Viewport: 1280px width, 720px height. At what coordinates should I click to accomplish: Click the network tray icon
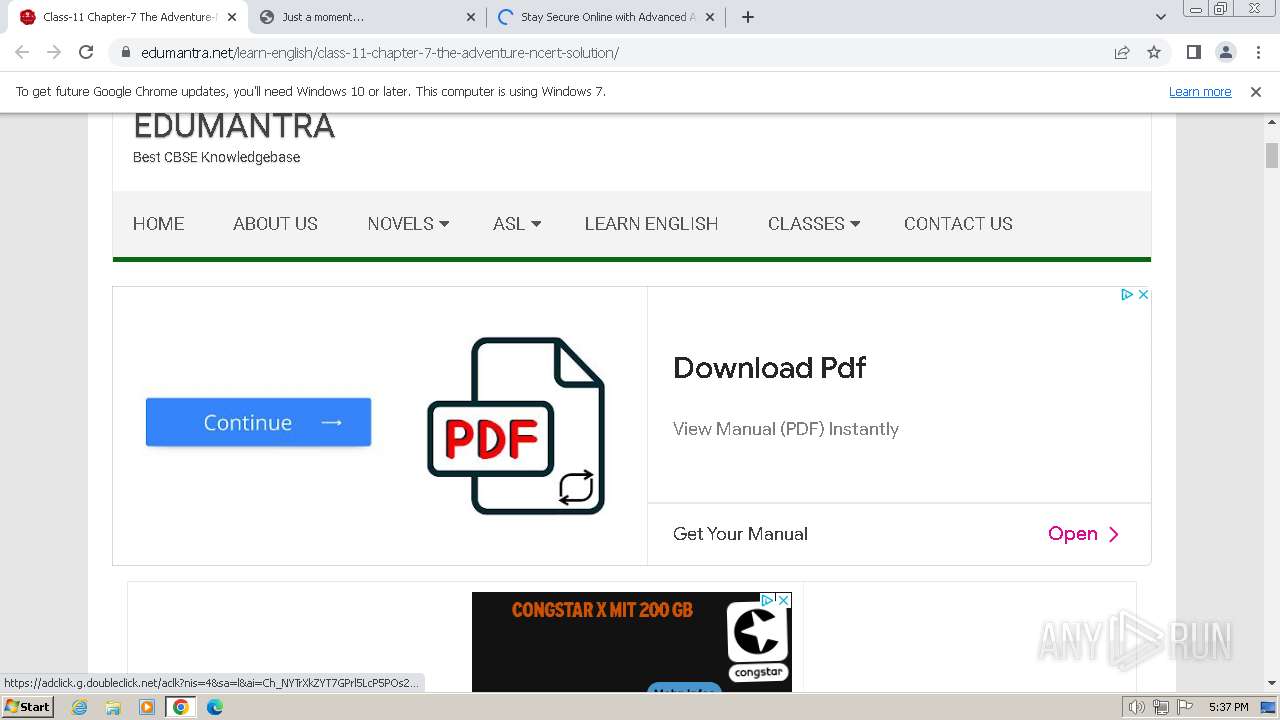tap(1160, 707)
